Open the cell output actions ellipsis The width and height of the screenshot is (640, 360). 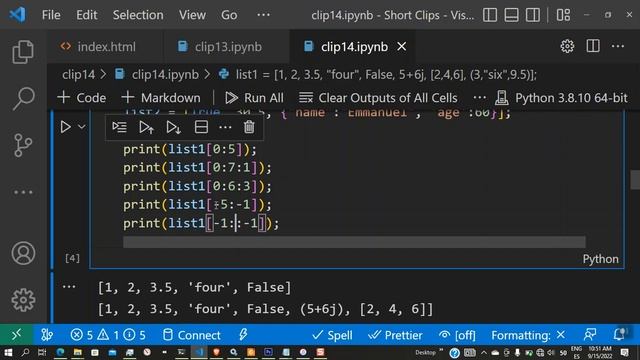coord(69,287)
